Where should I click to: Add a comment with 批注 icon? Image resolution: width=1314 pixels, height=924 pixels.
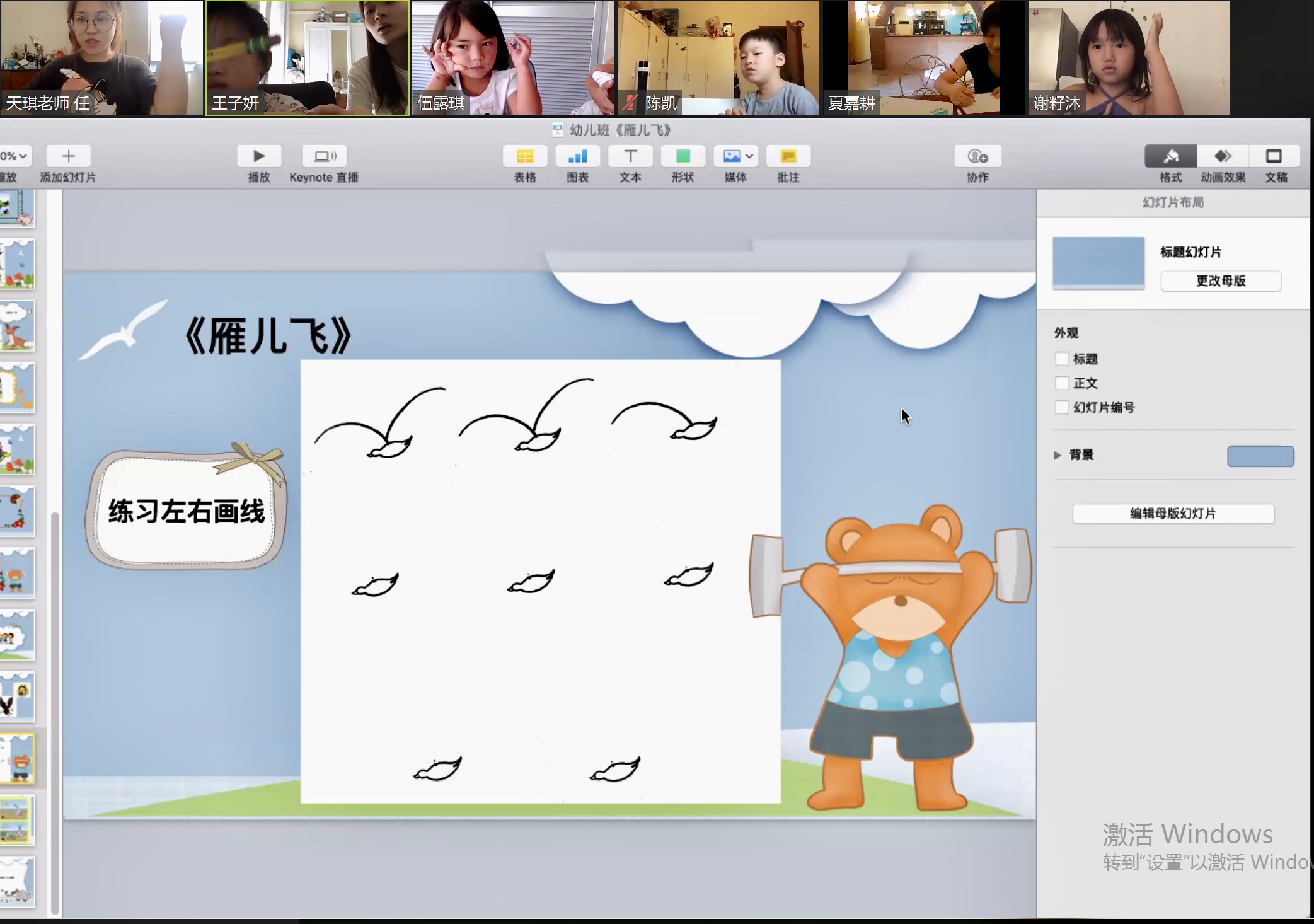click(x=788, y=156)
